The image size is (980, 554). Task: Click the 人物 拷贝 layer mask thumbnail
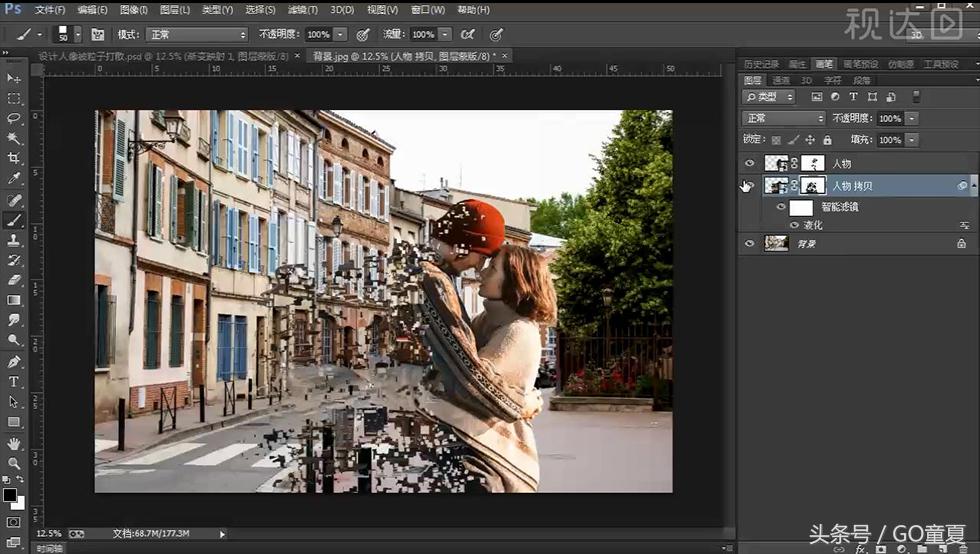click(x=814, y=185)
